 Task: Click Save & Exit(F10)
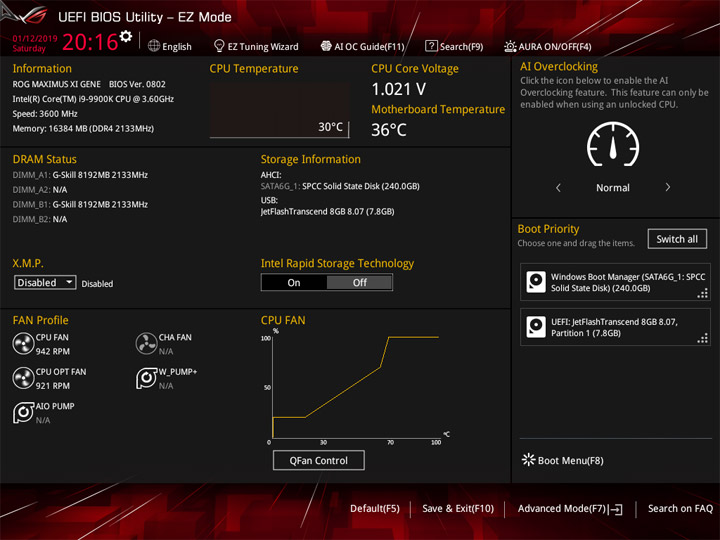[x=458, y=508]
